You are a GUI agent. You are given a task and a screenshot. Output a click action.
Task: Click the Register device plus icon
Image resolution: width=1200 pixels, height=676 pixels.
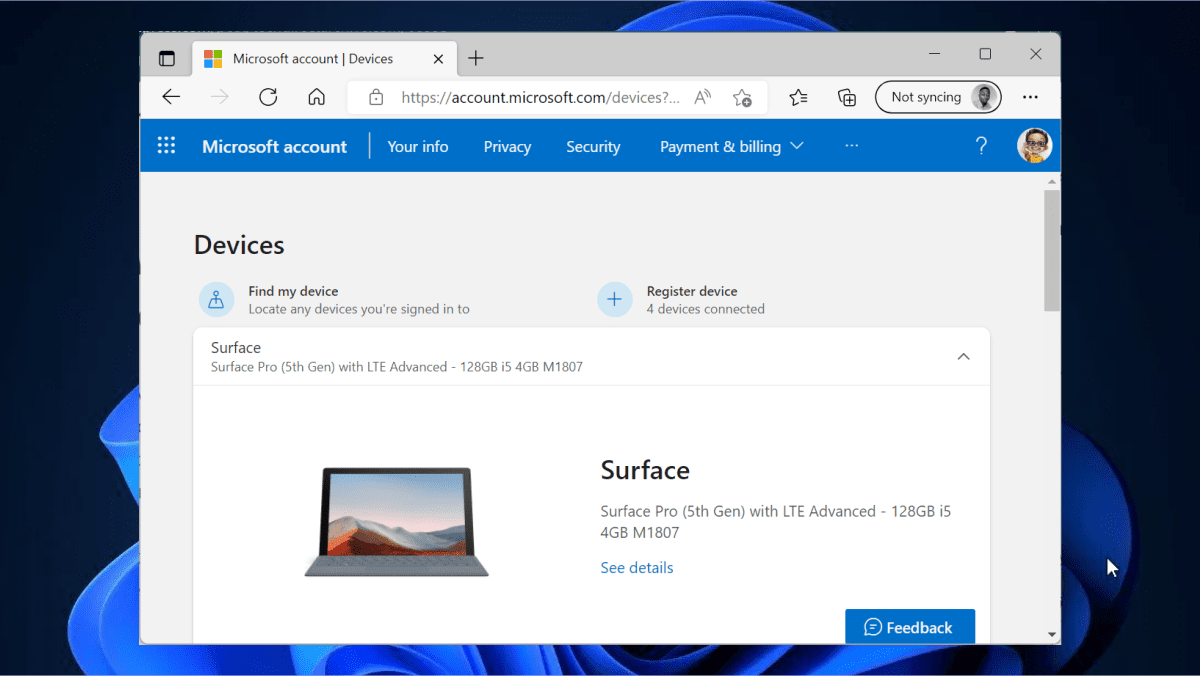pyautogui.click(x=614, y=299)
